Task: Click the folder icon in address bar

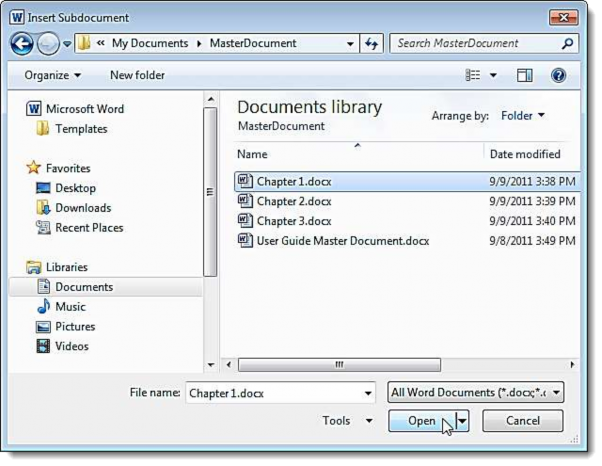Action: coord(84,43)
